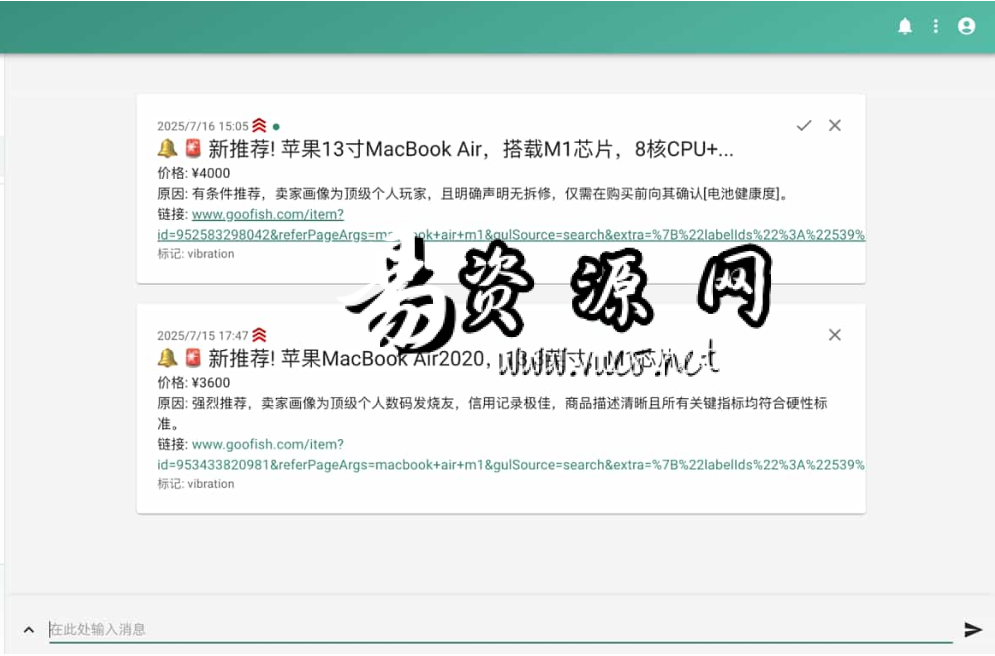Screen dimensions: 995x656
Task: Click the 原因: 强烈推荐 reason text
Action: 492,413
